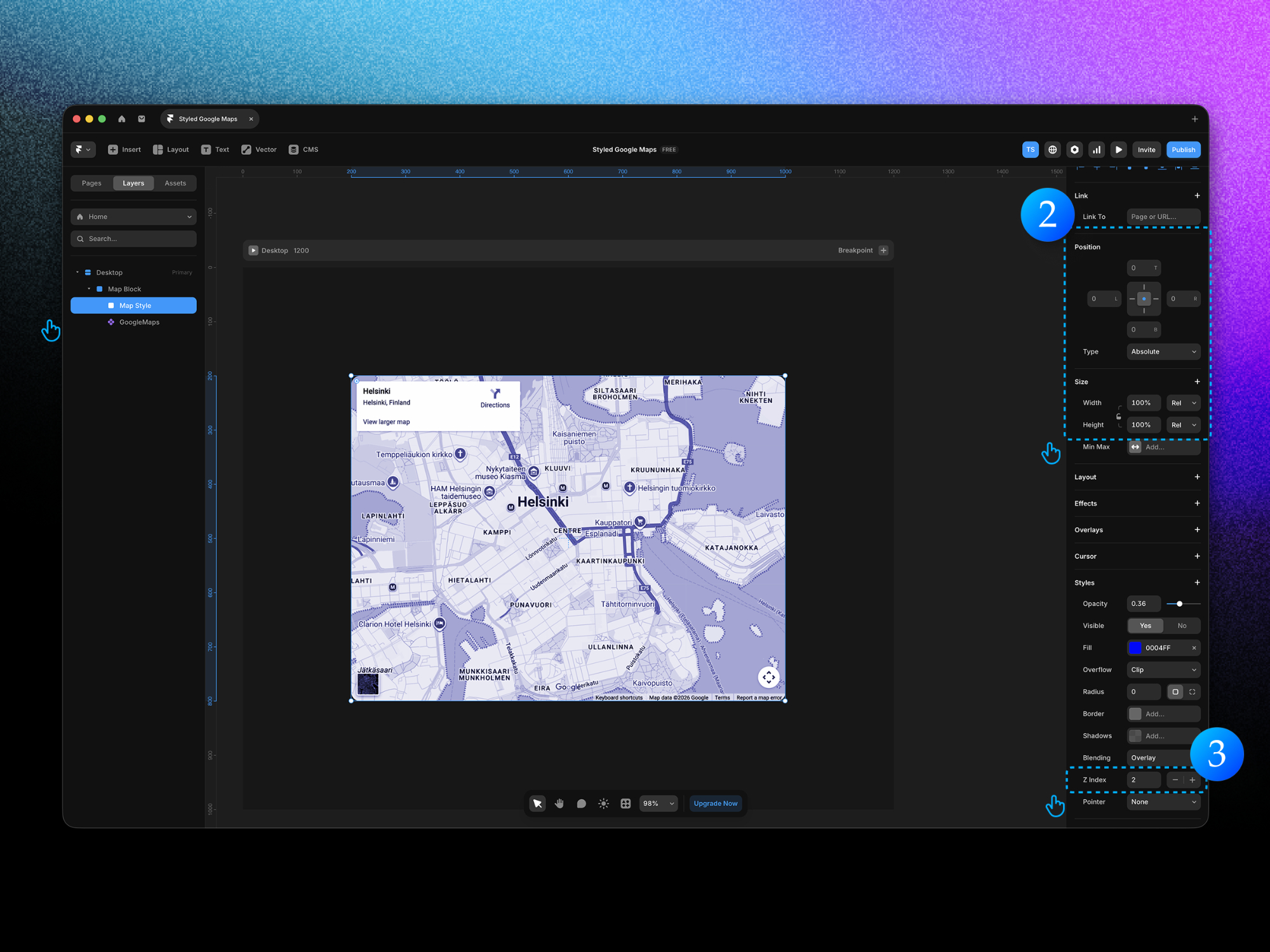Open the CMS panel
1270x952 pixels.
point(304,149)
